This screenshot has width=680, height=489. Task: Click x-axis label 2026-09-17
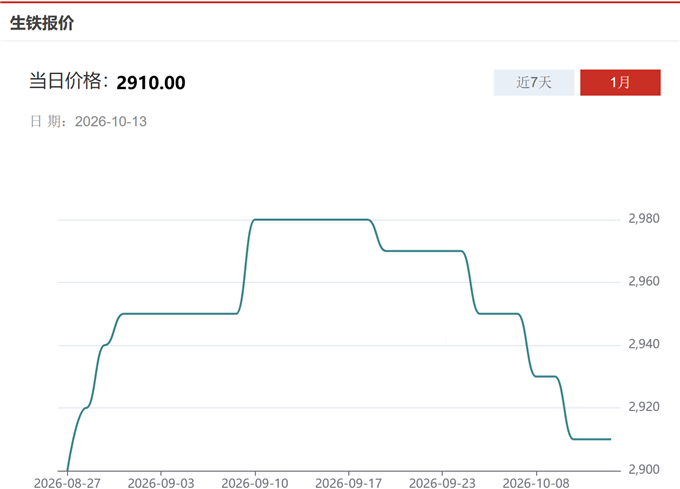[348, 483]
